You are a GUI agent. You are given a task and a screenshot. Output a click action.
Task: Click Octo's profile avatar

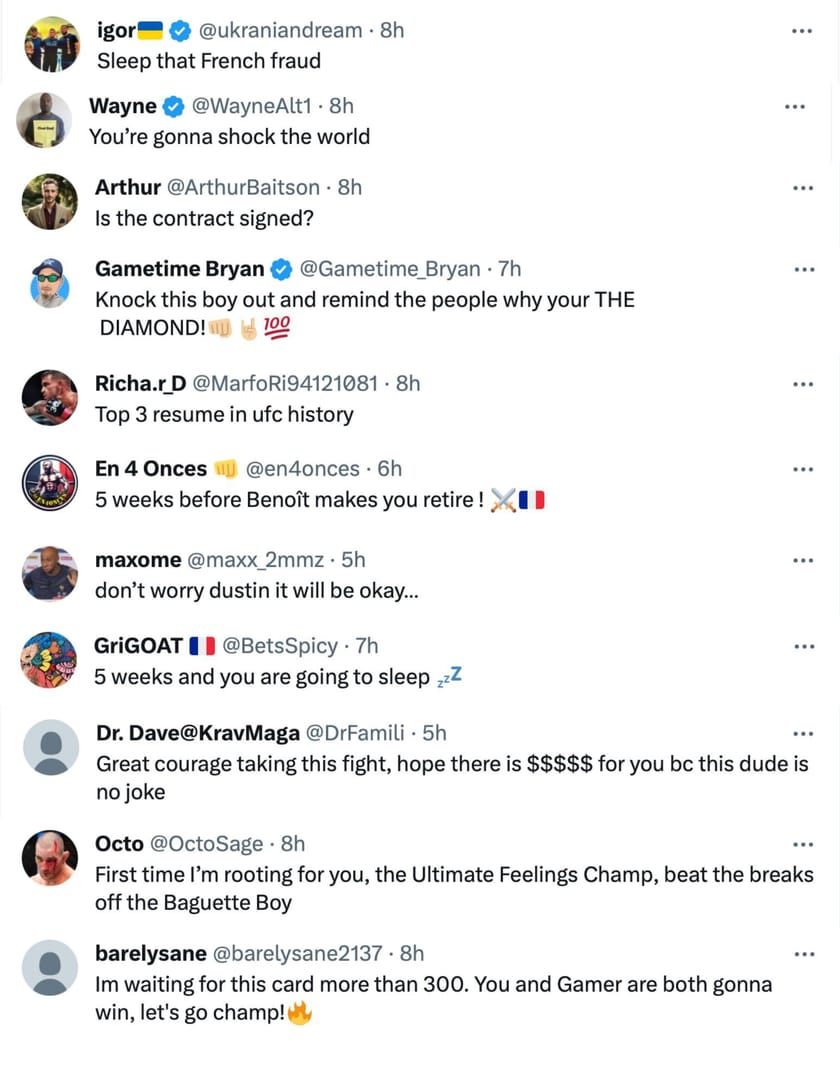[49, 857]
